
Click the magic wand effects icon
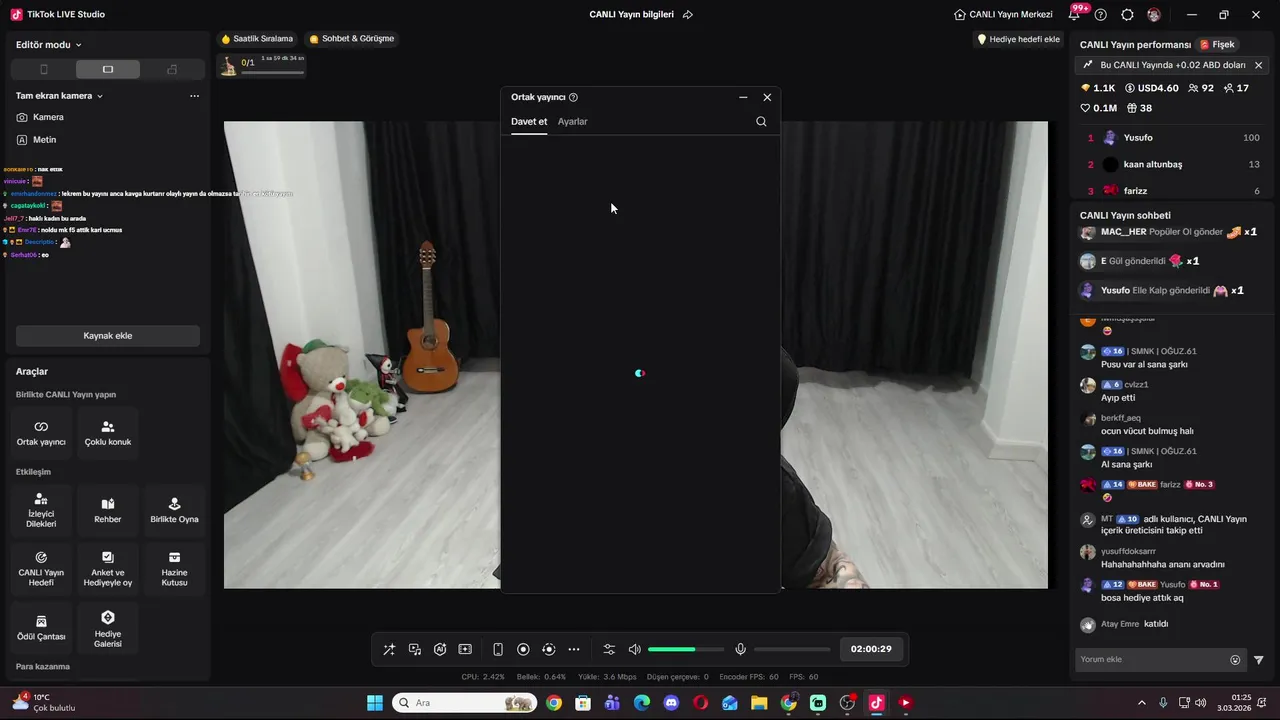(x=389, y=649)
